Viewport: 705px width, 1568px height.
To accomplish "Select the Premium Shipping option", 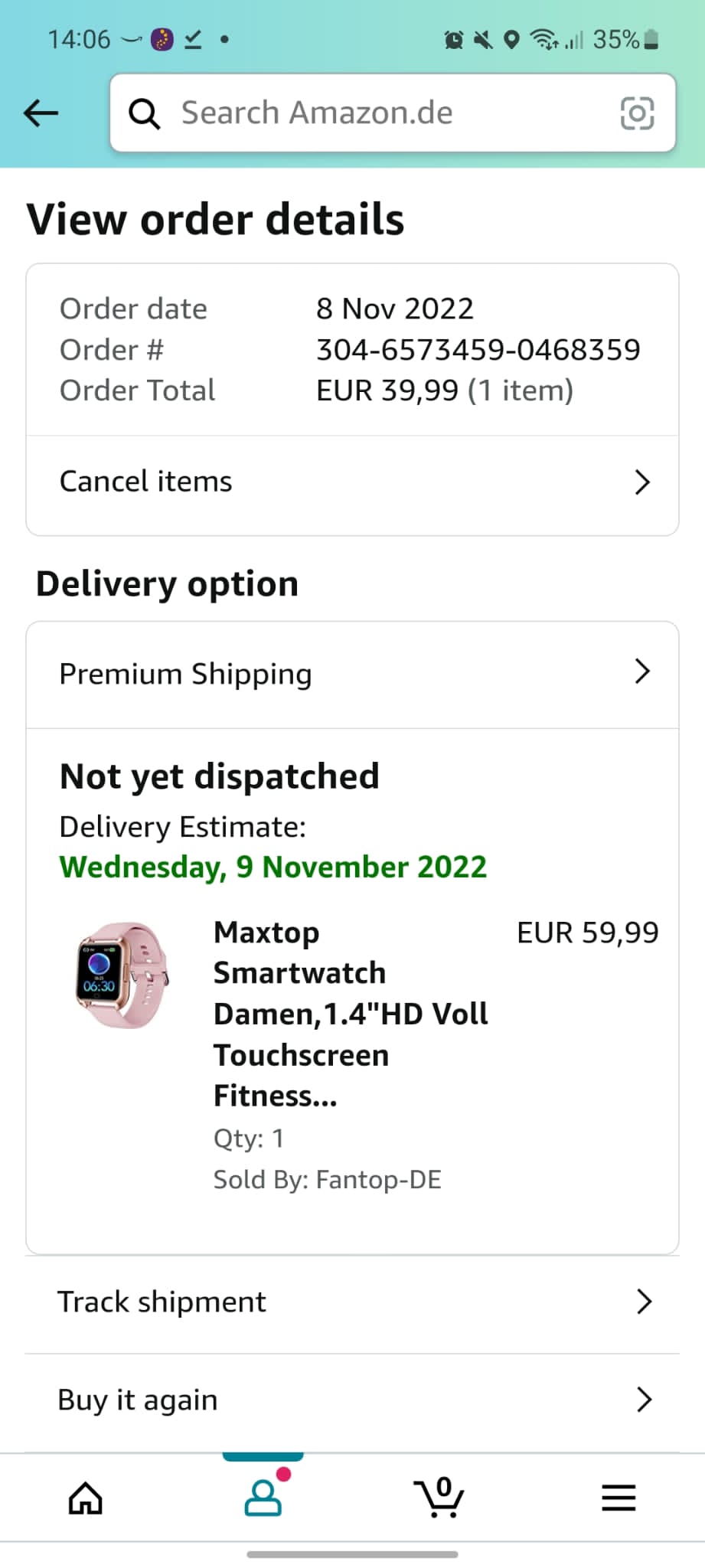I will [x=186, y=674].
